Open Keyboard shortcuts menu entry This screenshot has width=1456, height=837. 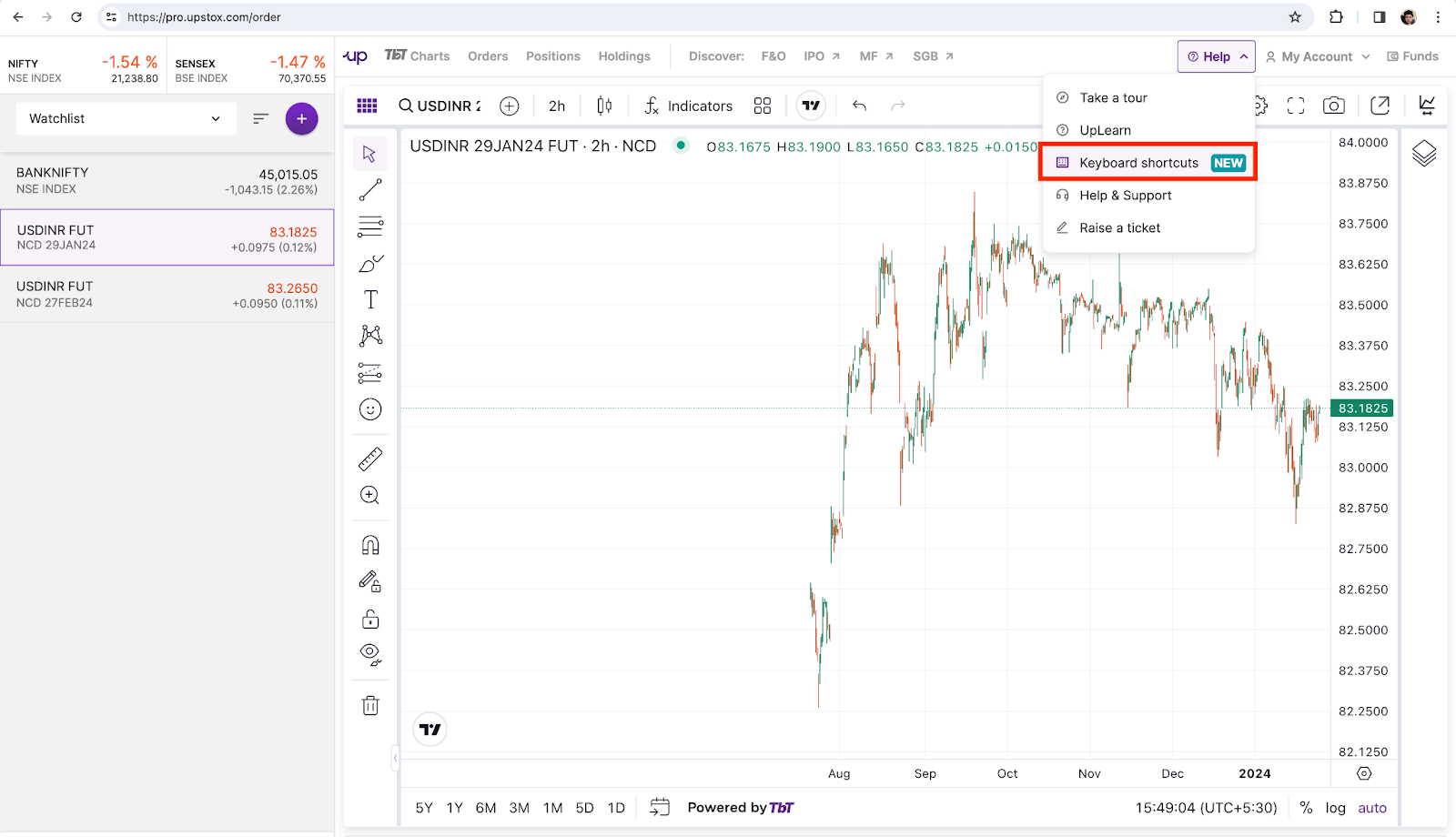point(1148,163)
